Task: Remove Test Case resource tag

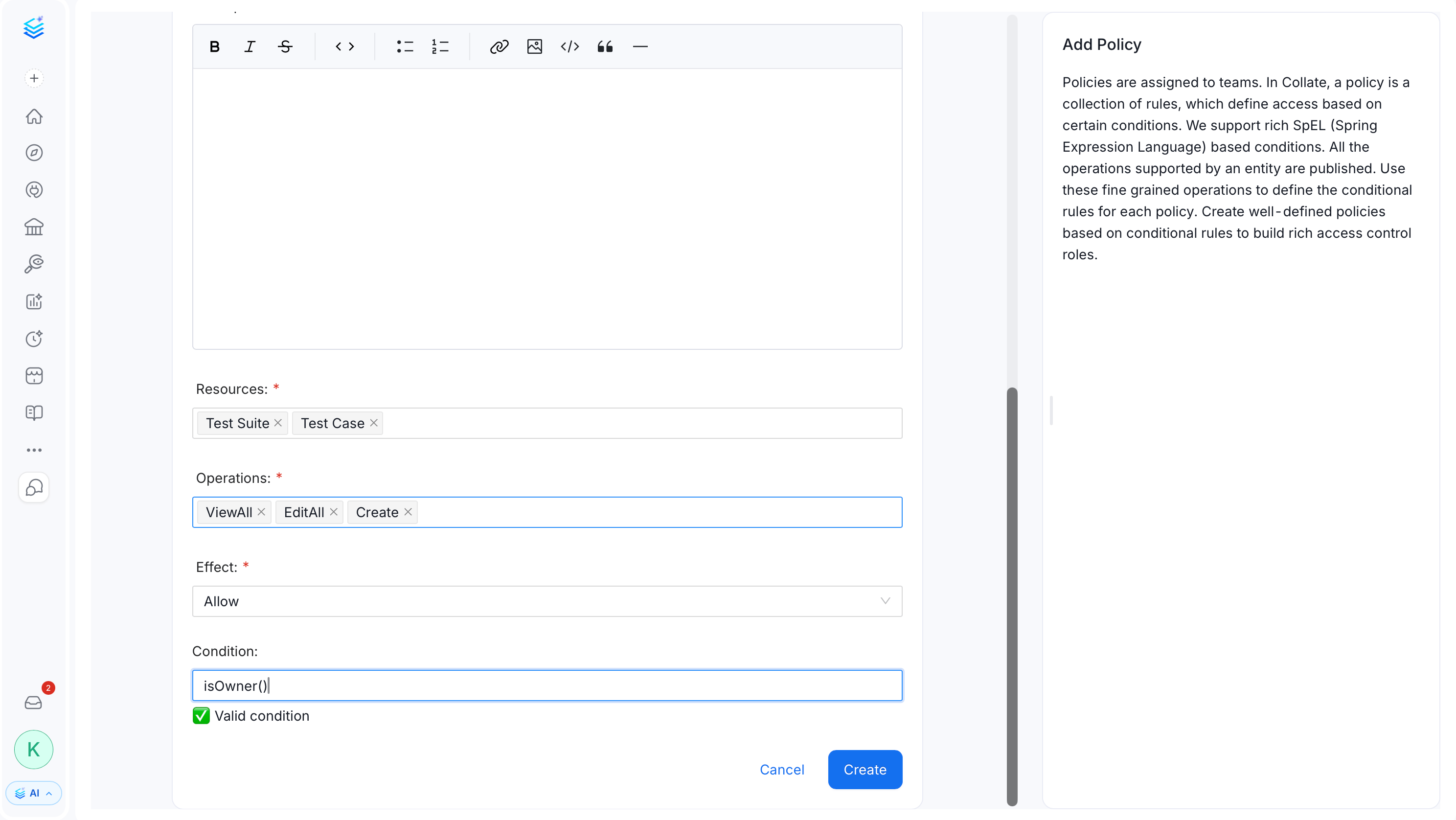Action: tap(374, 423)
